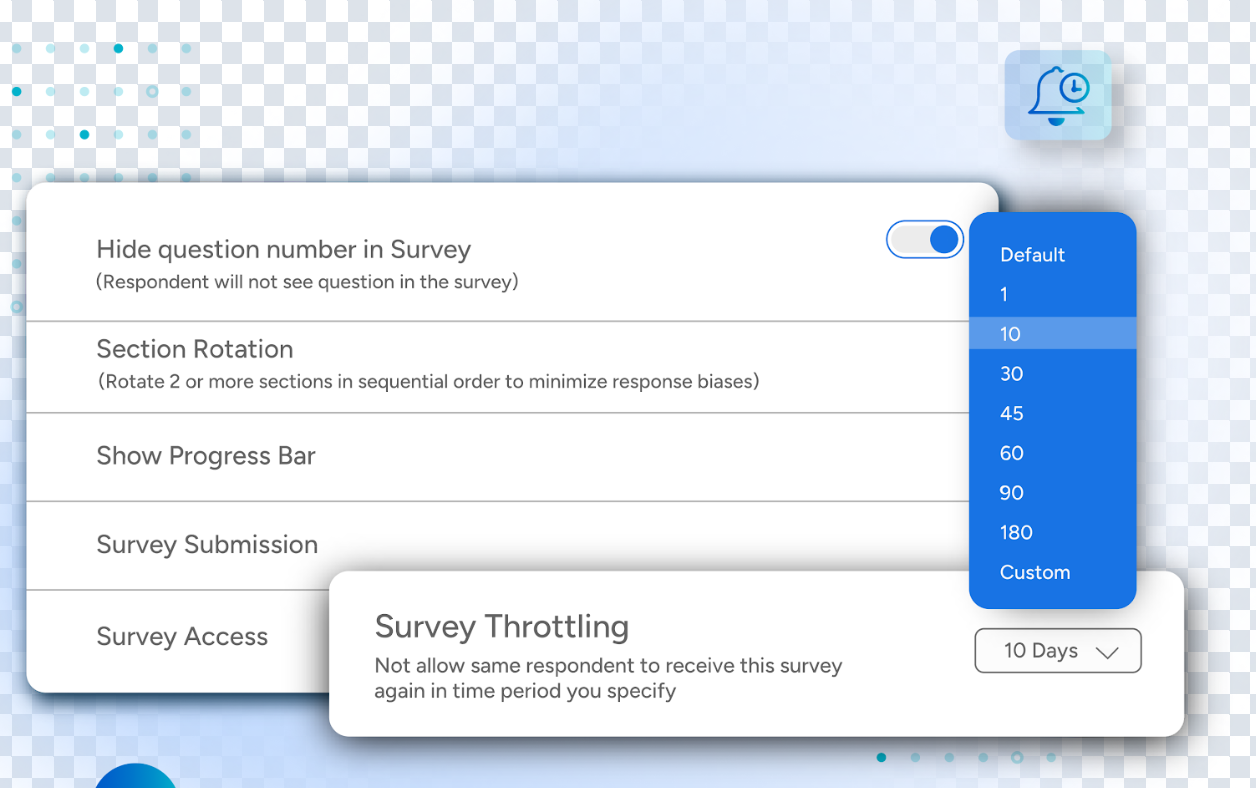Pick 90 in the throttling duration list
This screenshot has width=1256, height=788.
[1011, 492]
